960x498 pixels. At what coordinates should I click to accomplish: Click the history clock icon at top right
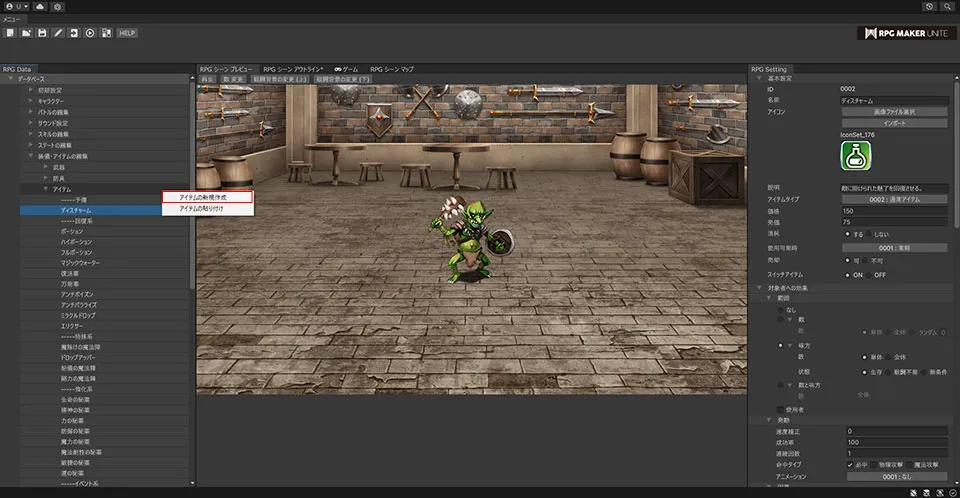pos(929,7)
